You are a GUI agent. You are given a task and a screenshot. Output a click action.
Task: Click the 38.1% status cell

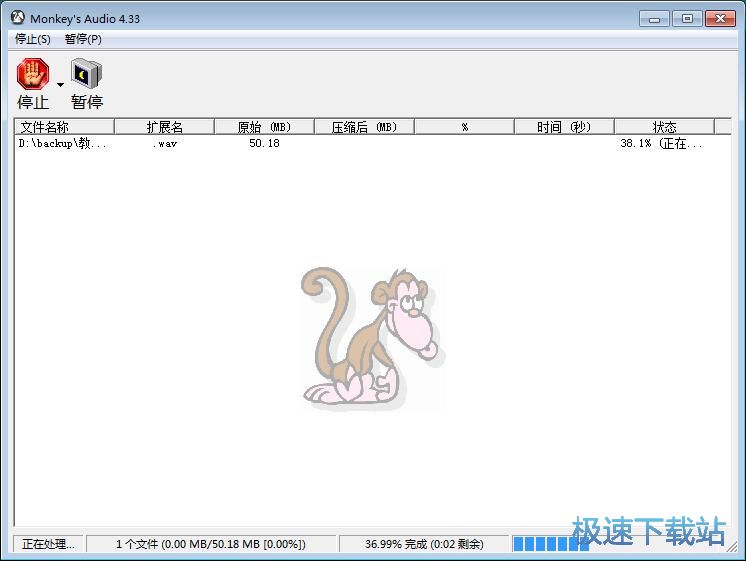[661, 143]
